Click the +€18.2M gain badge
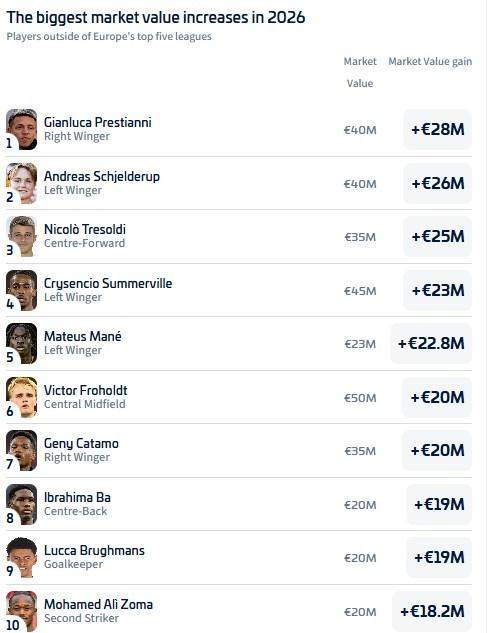Image resolution: width=493 pixels, height=633 pixels. tap(432, 611)
